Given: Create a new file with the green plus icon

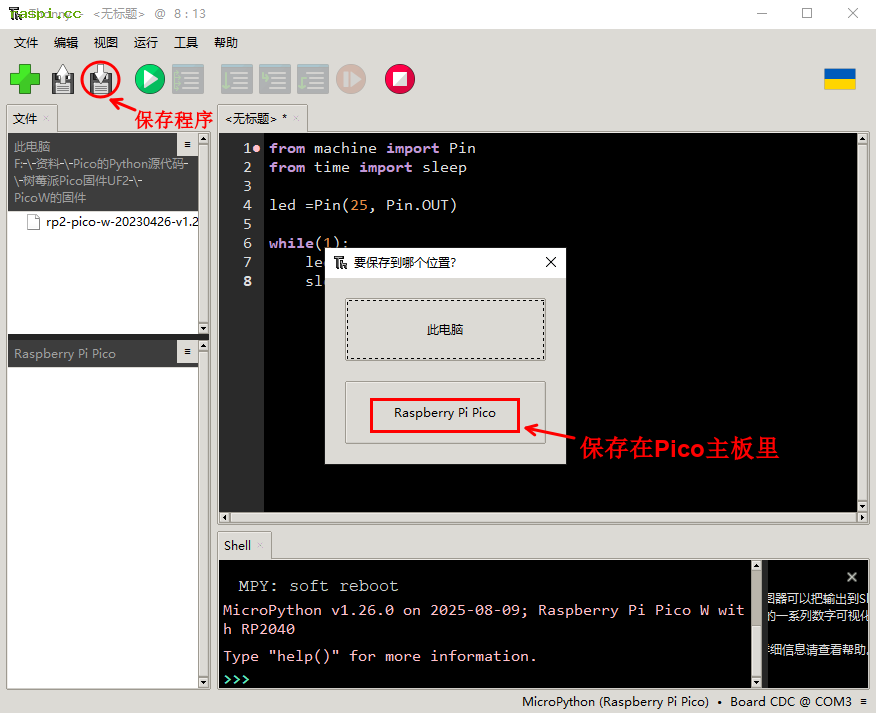Looking at the screenshot, I should click(x=25, y=79).
